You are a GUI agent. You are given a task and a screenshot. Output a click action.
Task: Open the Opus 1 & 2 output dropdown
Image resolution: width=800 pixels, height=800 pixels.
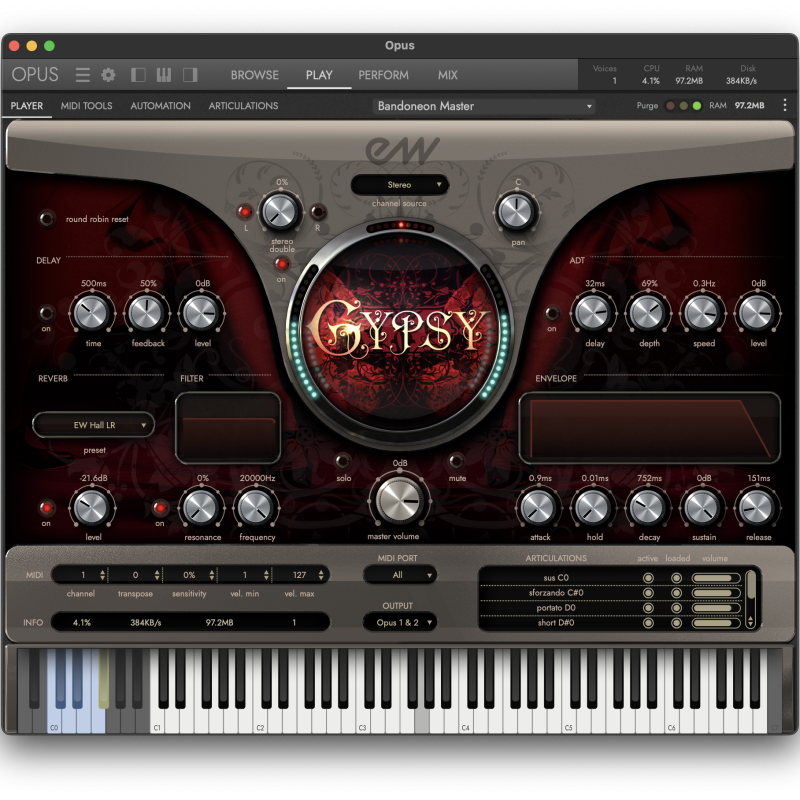[399, 622]
